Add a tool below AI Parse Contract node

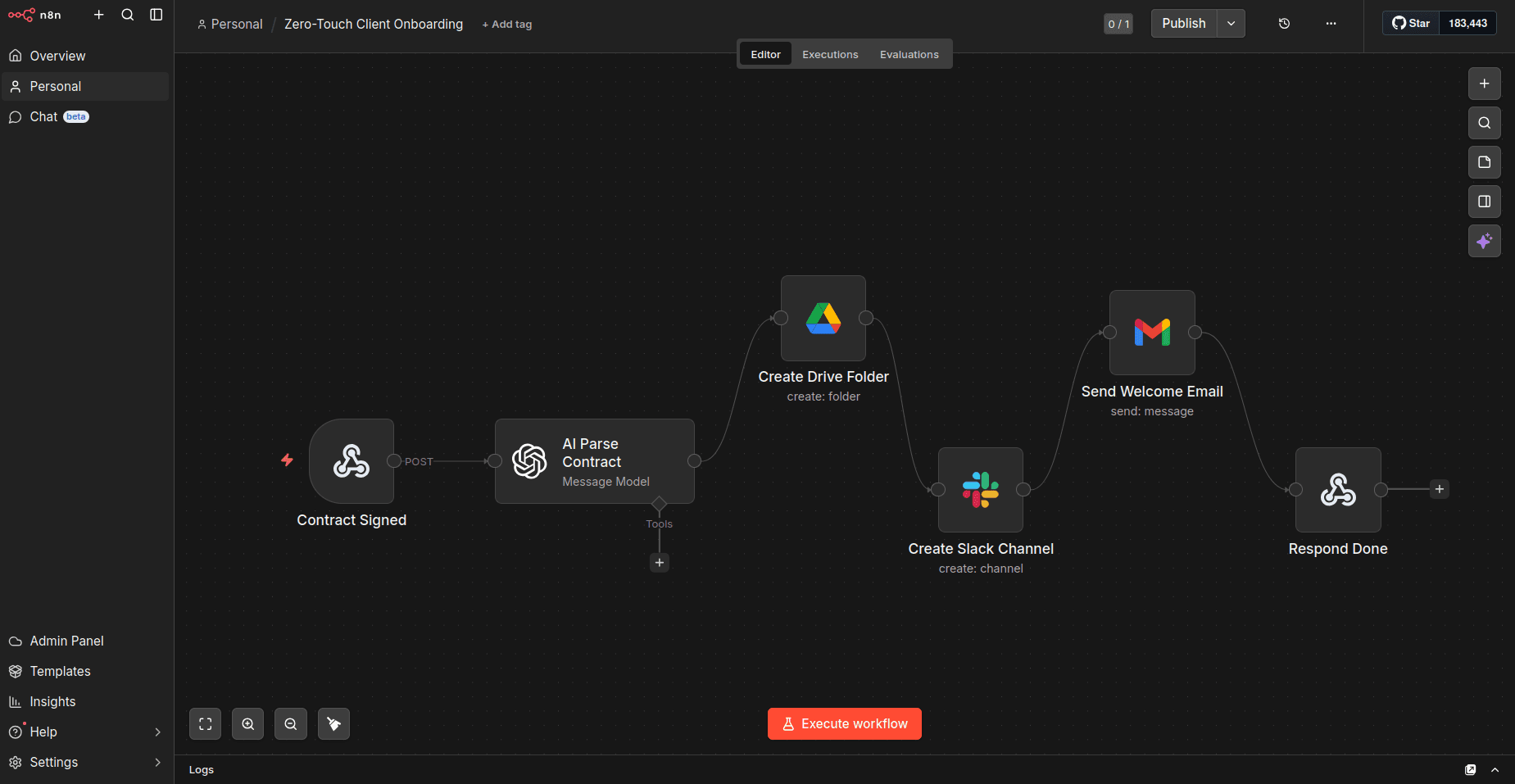659,563
